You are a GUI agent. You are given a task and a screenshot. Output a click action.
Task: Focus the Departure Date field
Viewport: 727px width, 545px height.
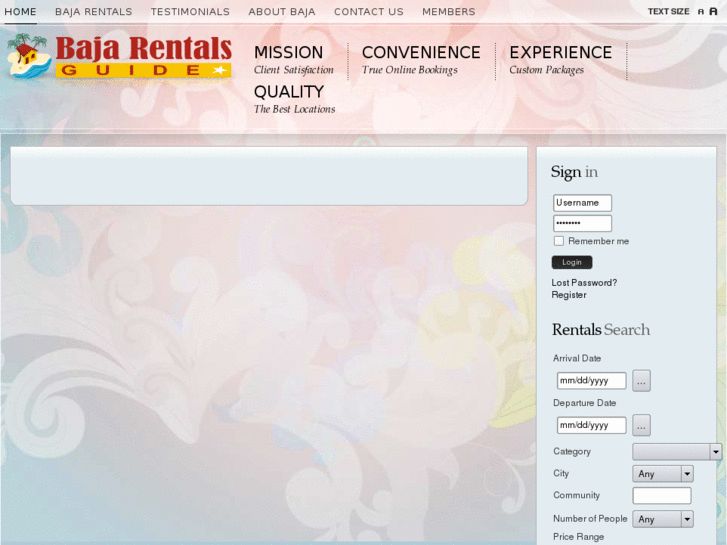[x=592, y=425]
